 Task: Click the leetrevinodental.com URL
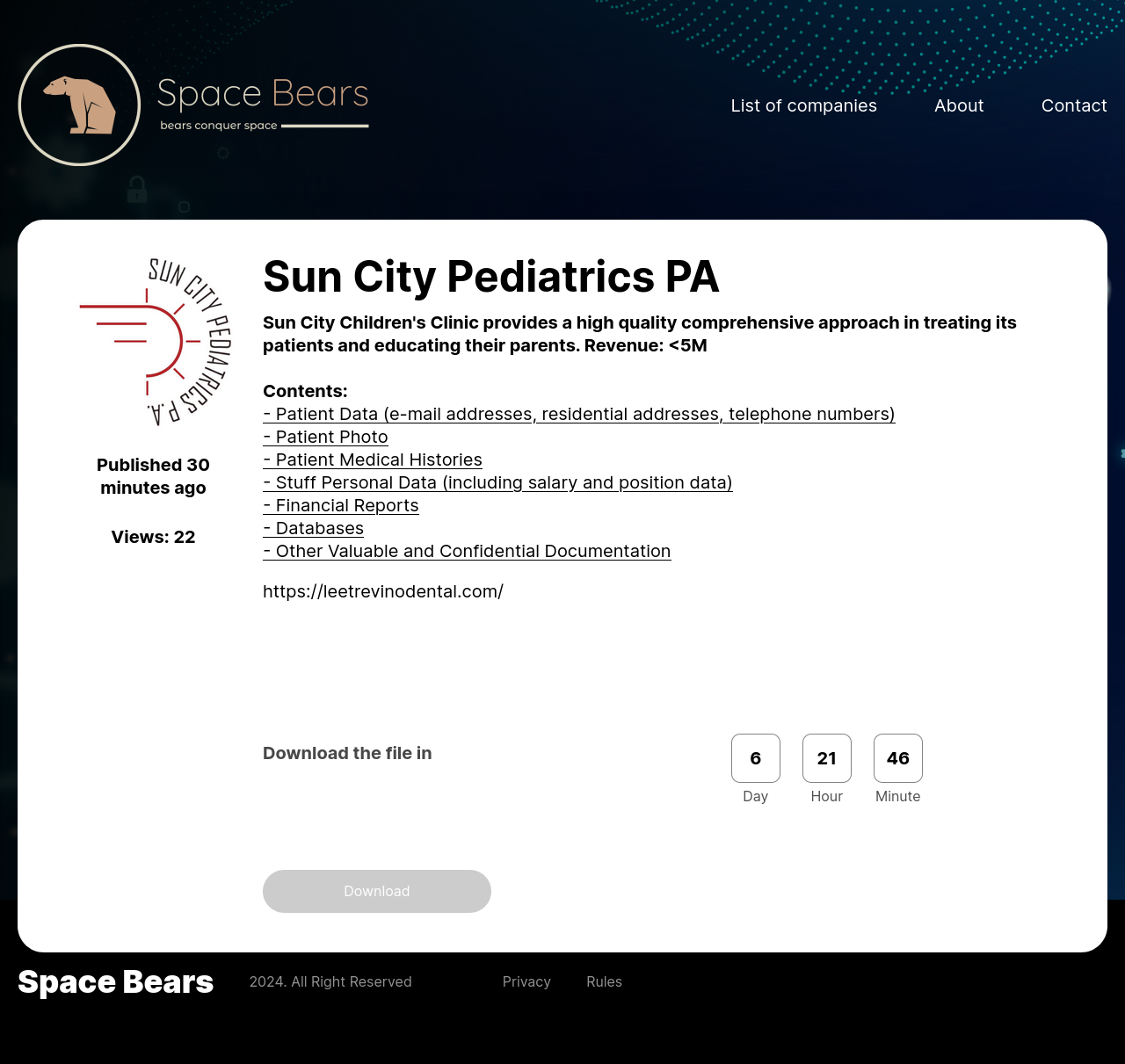[383, 590]
